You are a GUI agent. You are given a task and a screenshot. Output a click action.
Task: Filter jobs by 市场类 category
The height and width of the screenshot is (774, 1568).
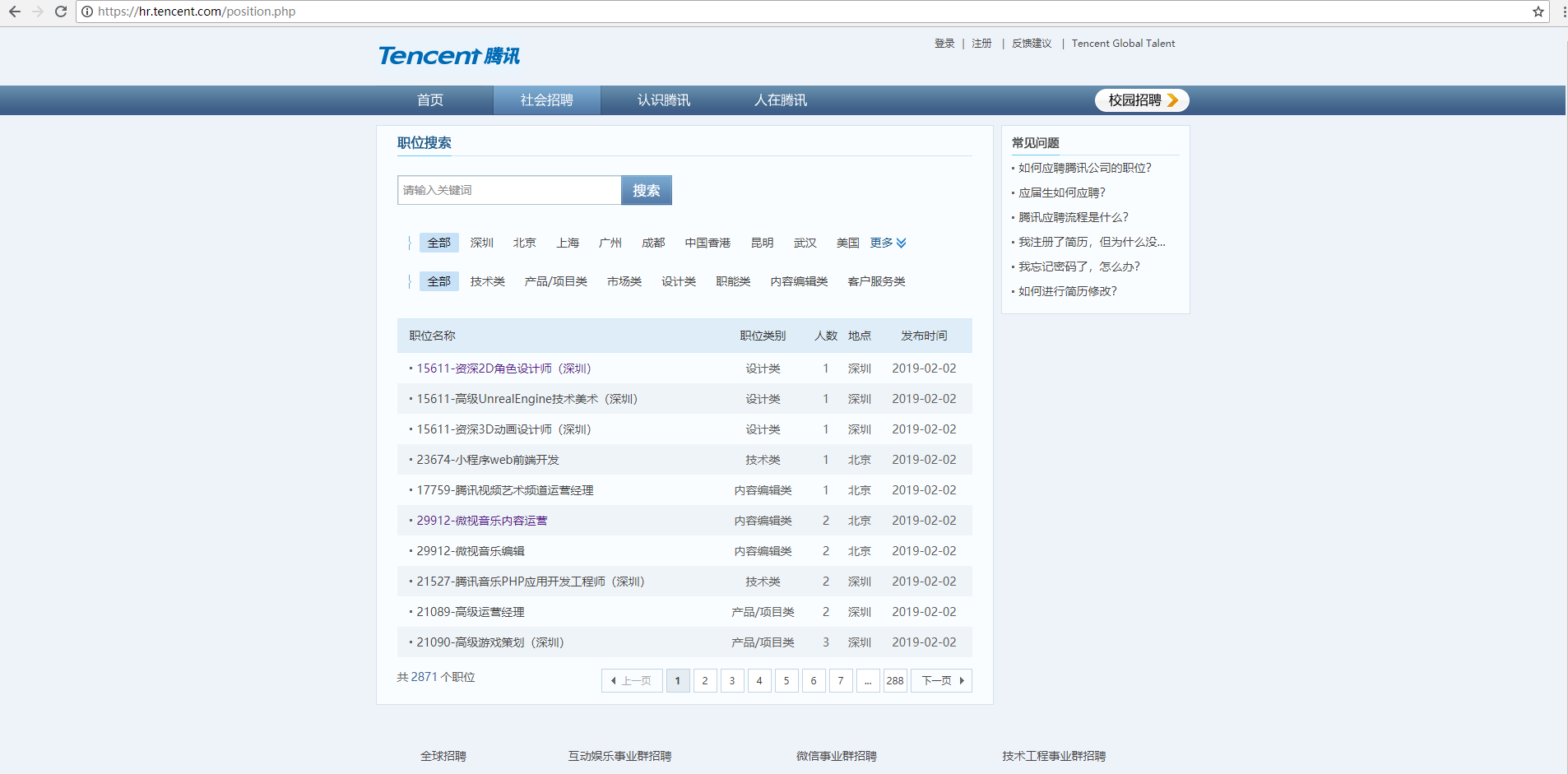624,281
